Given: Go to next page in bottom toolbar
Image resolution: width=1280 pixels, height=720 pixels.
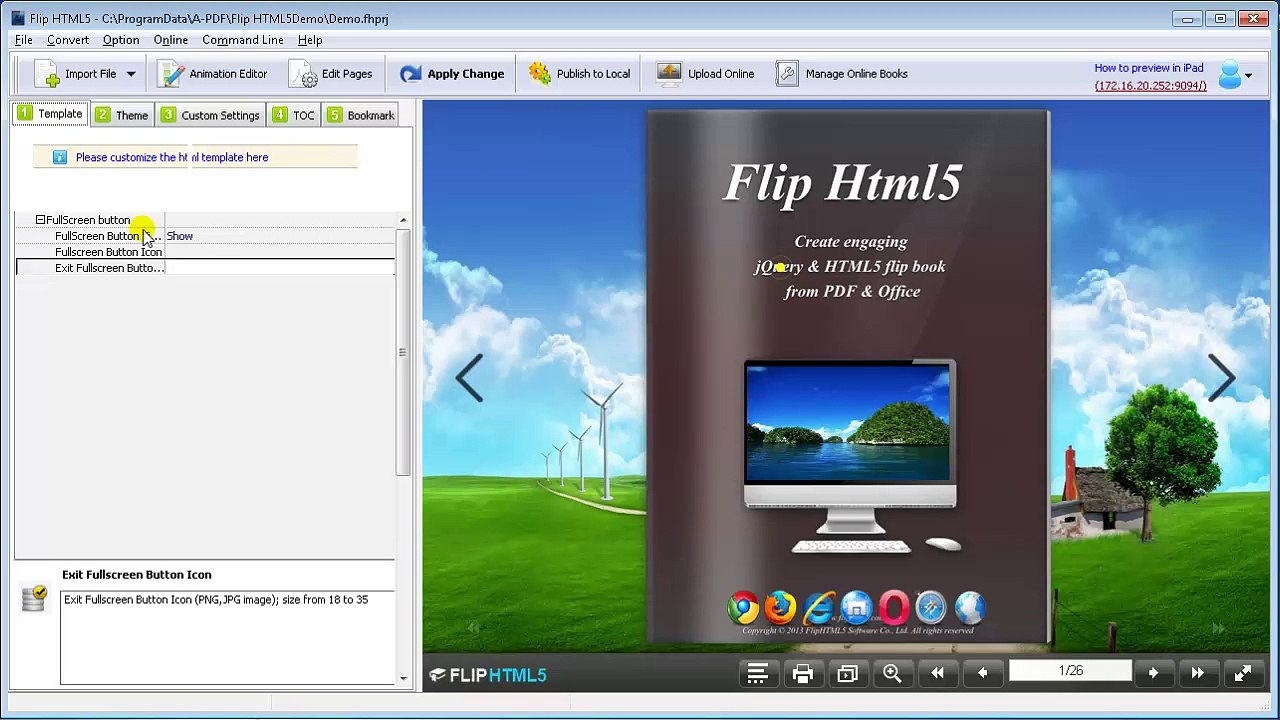Looking at the screenshot, I should pos(1153,674).
